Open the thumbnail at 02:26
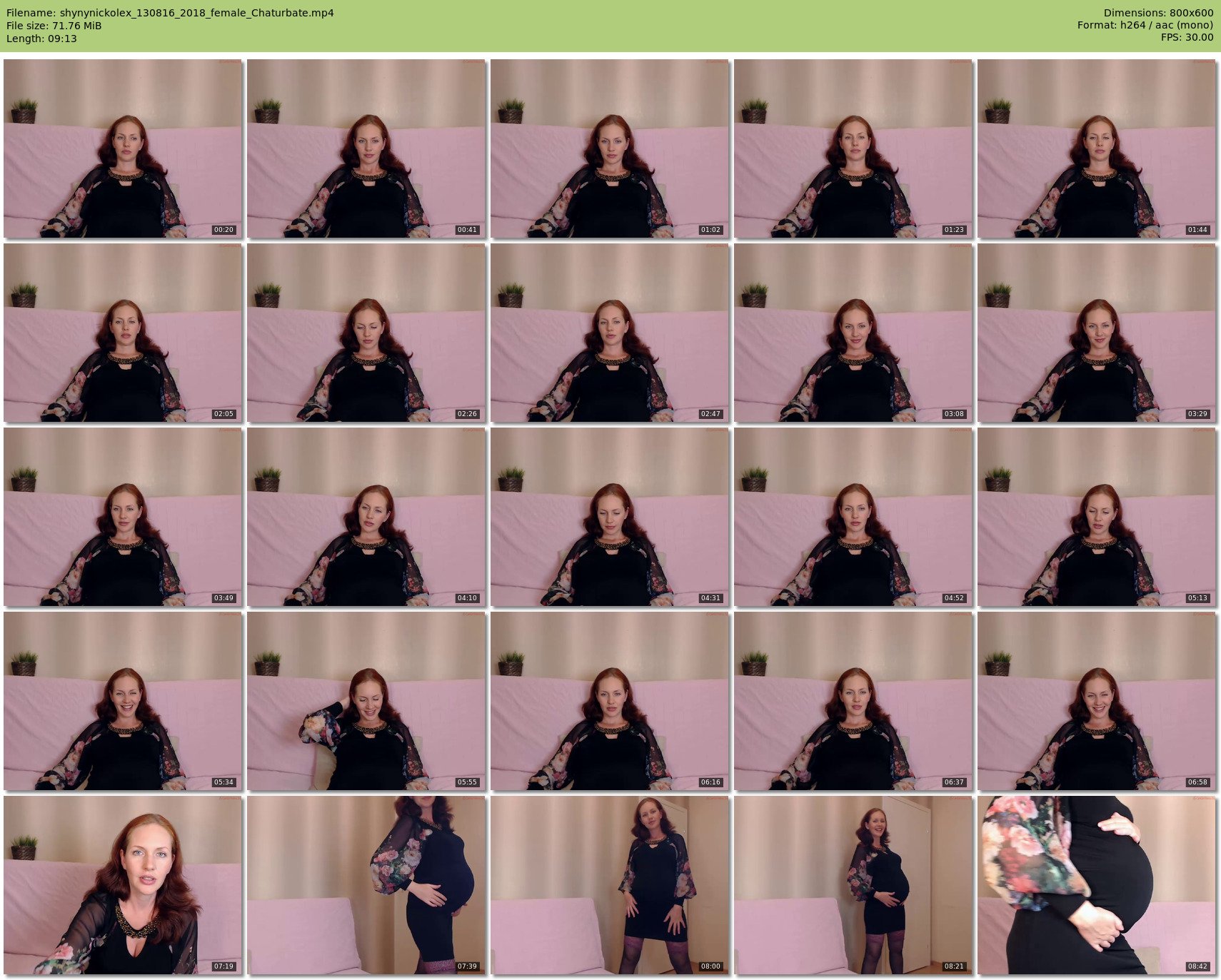This screenshot has height=980, width=1221. pos(366,333)
